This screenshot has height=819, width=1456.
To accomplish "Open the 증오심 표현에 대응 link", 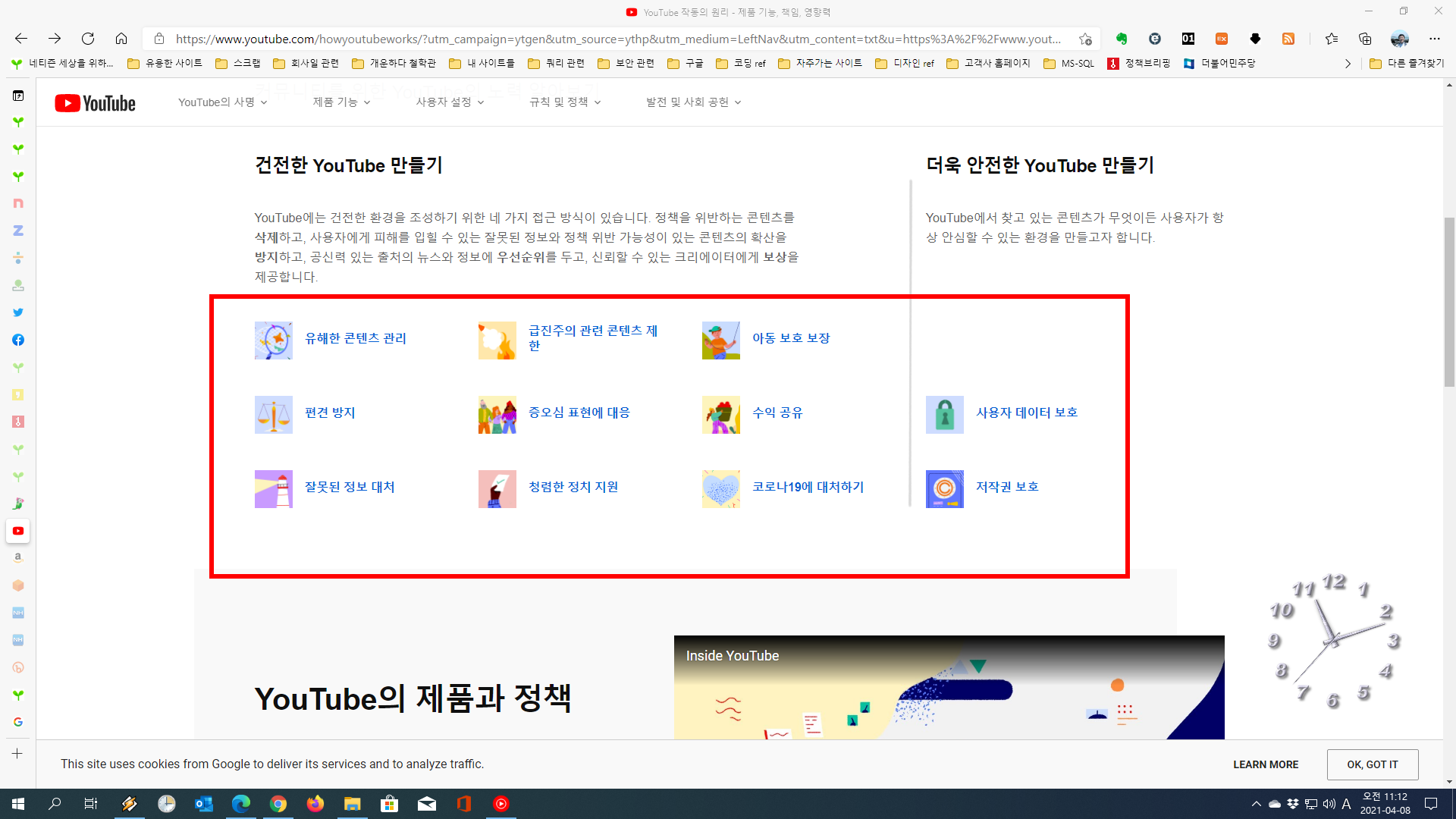I will tap(579, 413).
